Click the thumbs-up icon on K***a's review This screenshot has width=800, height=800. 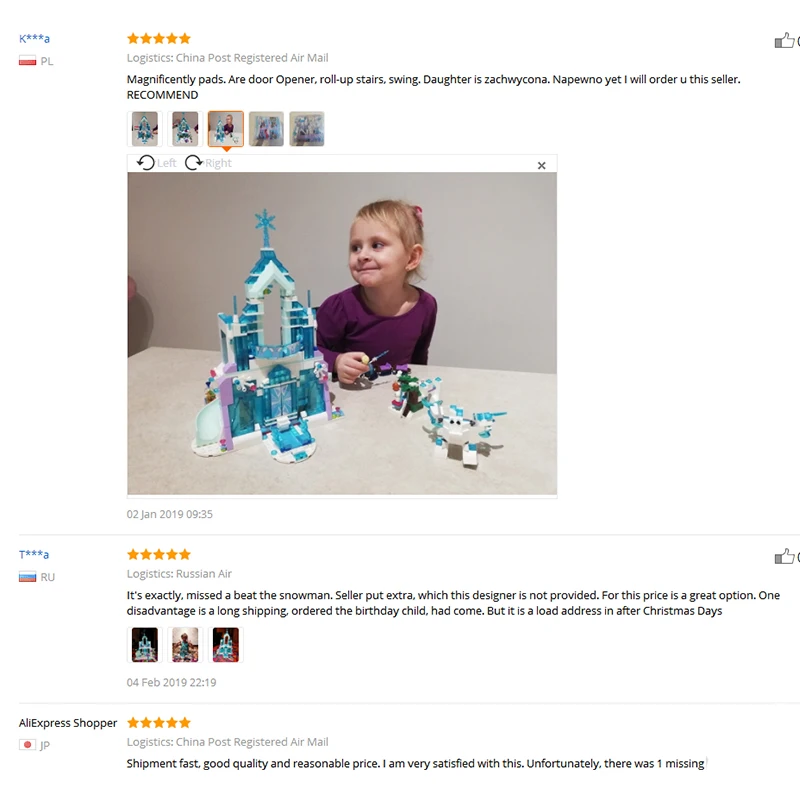pos(784,40)
